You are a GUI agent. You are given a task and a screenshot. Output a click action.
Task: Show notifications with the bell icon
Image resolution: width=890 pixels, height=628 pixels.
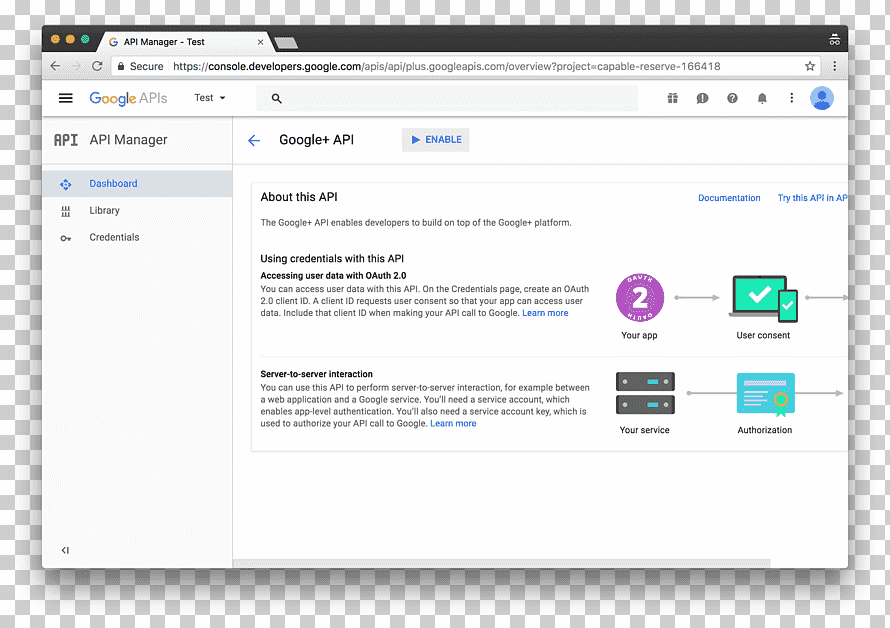coord(762,98)
